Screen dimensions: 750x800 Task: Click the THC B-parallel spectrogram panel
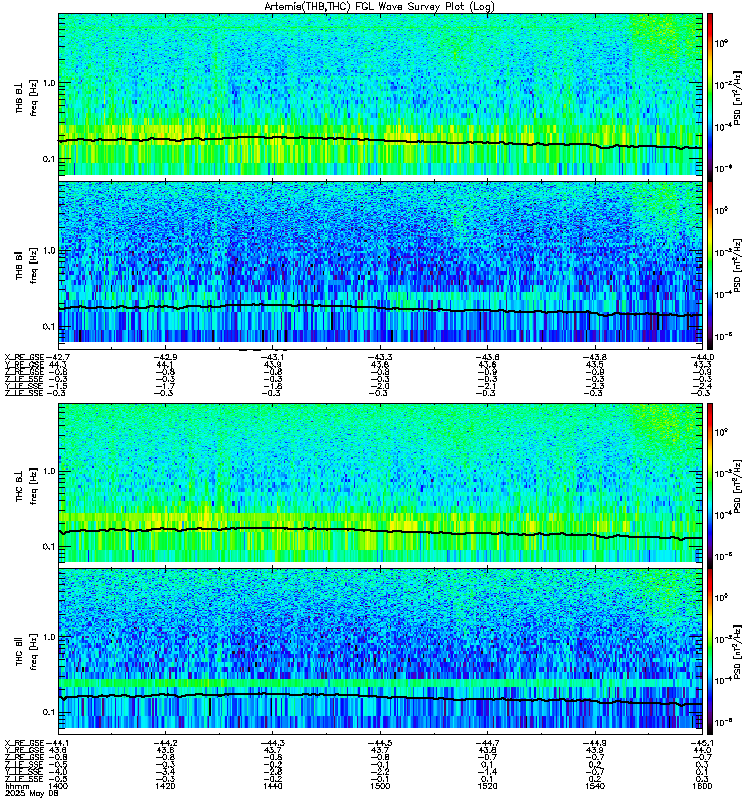point(380,648)
